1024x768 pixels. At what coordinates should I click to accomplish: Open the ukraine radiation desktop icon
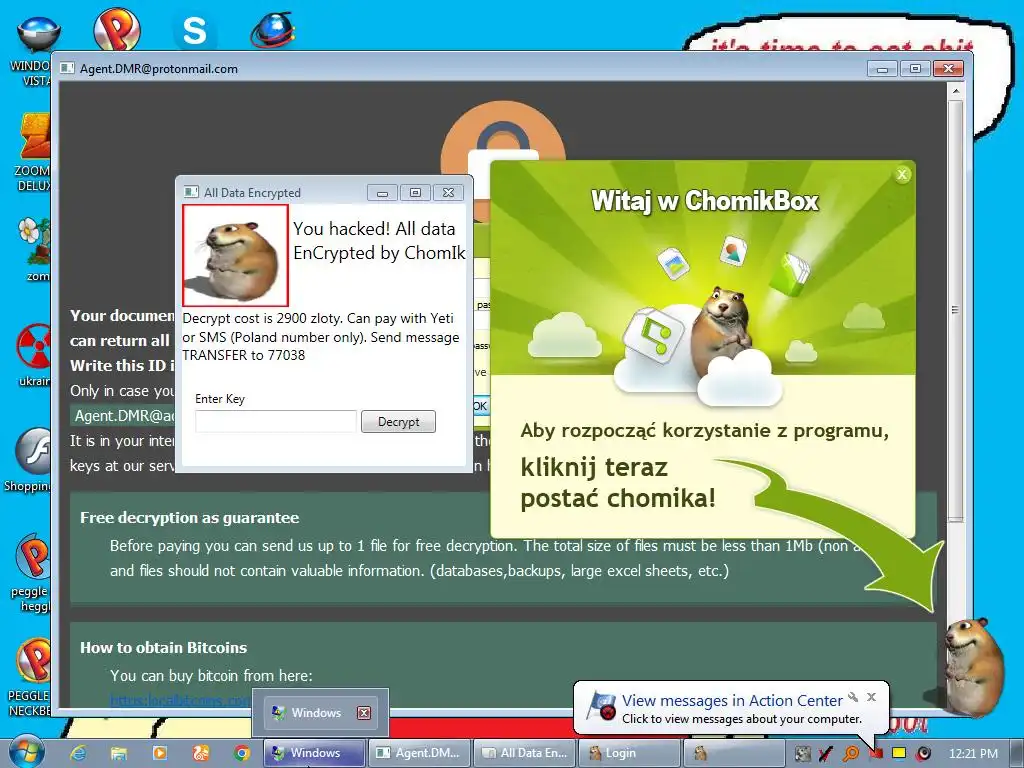tap(34, 355)
